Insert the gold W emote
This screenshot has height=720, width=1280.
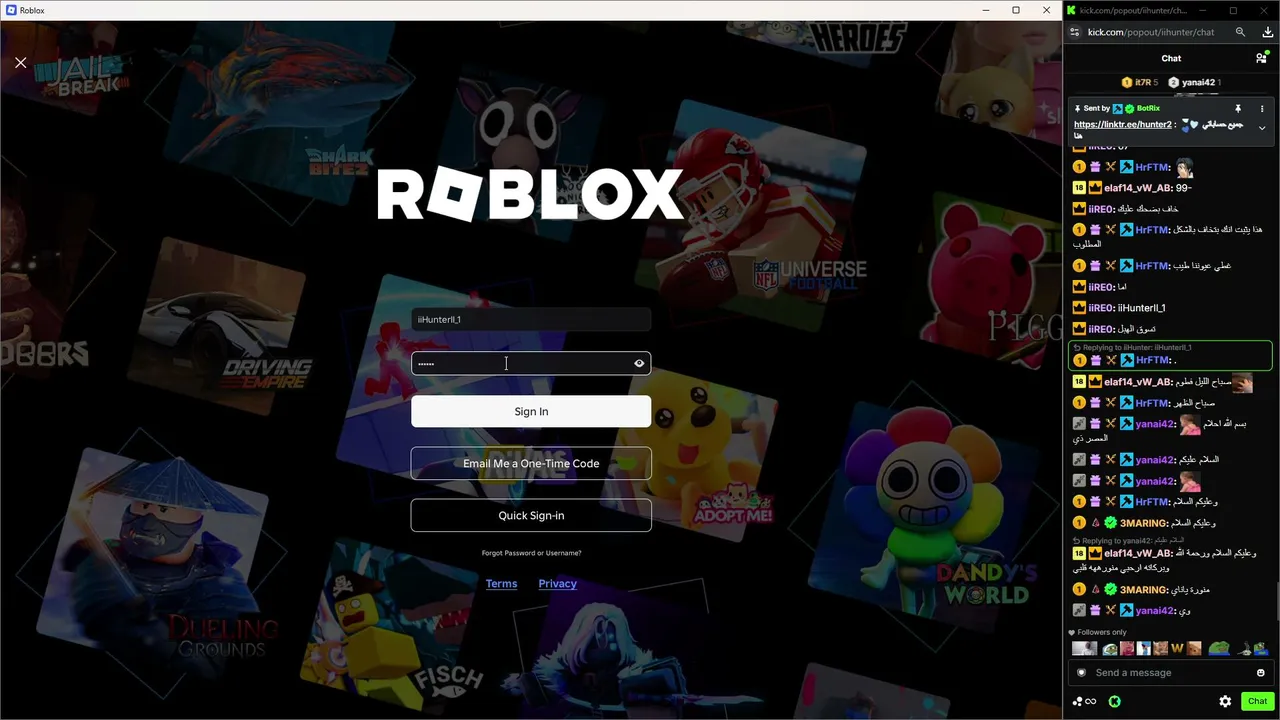click(x=1177, y=649)
